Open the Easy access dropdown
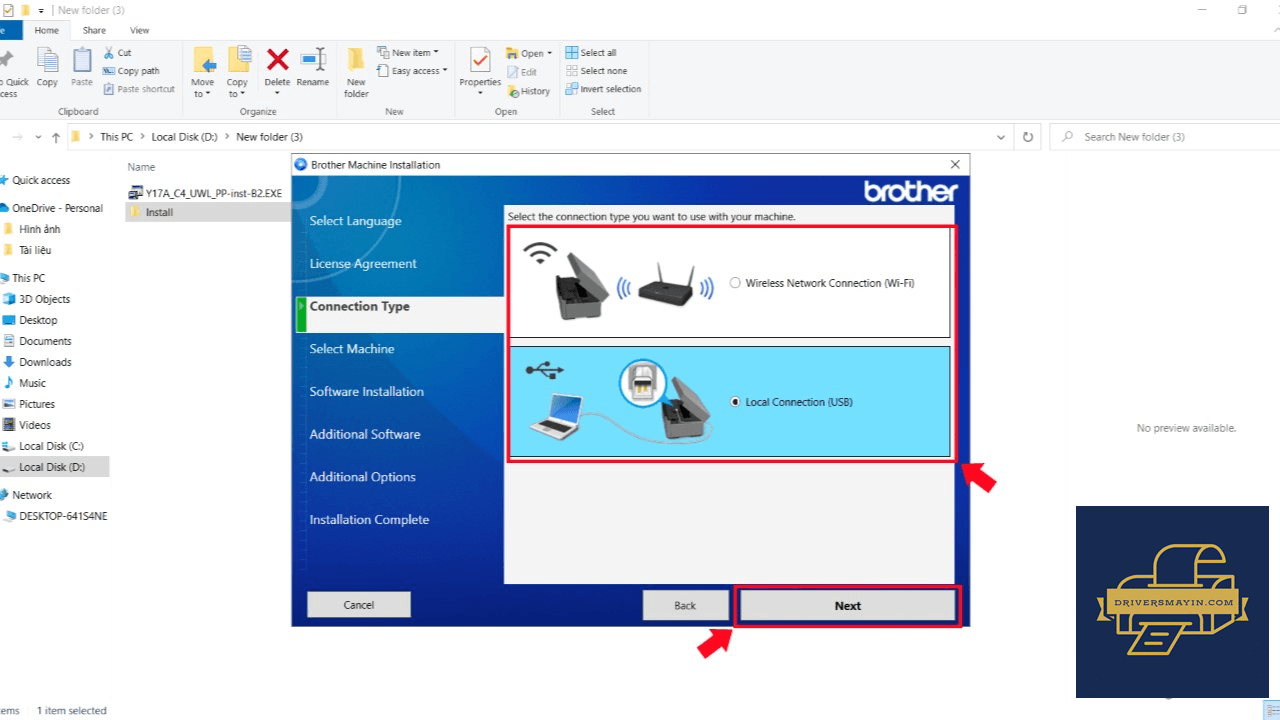Image resolution: width=1280 pixels, height=720 pixels. 414,71
